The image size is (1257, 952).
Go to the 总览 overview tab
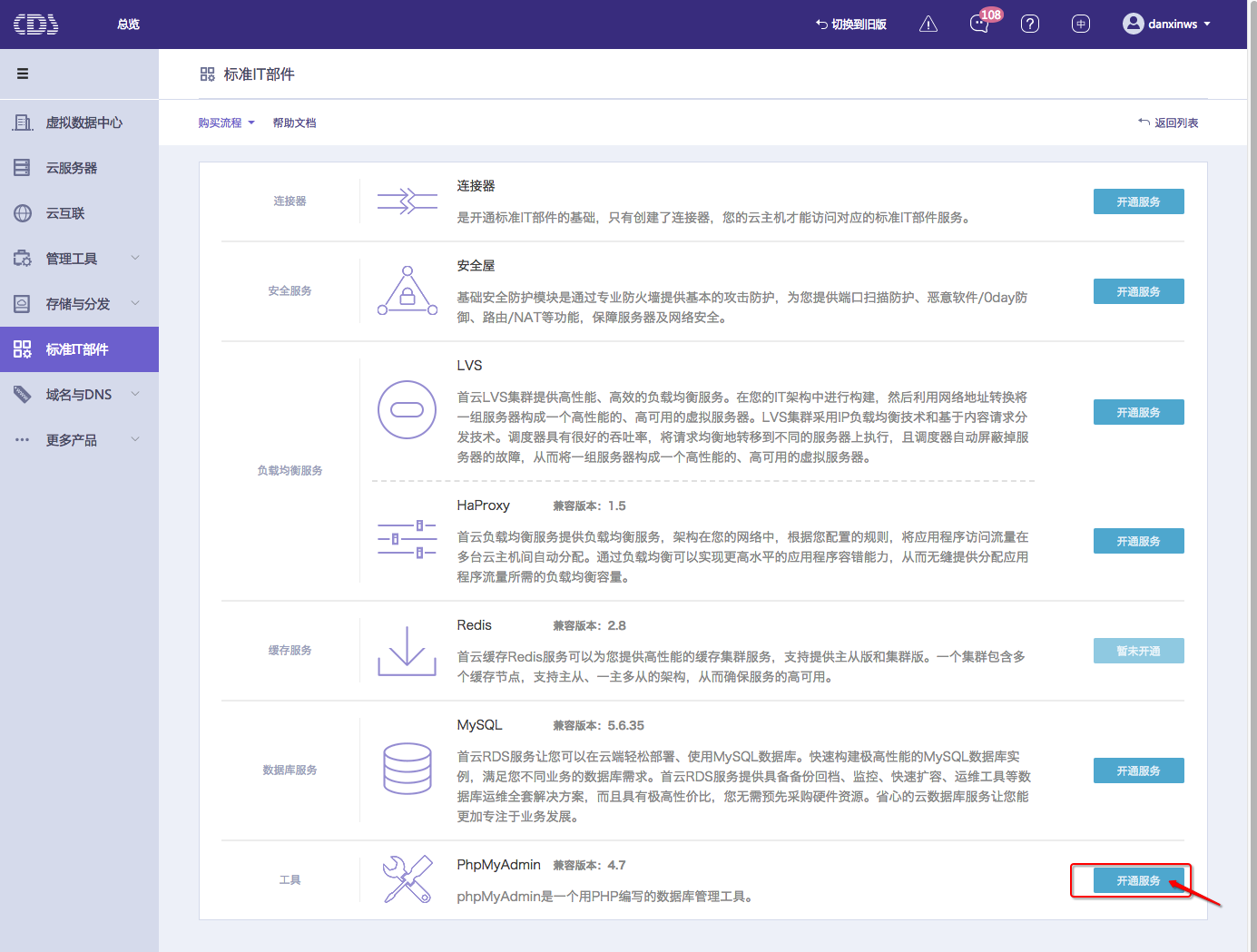[x=128, y=25]
